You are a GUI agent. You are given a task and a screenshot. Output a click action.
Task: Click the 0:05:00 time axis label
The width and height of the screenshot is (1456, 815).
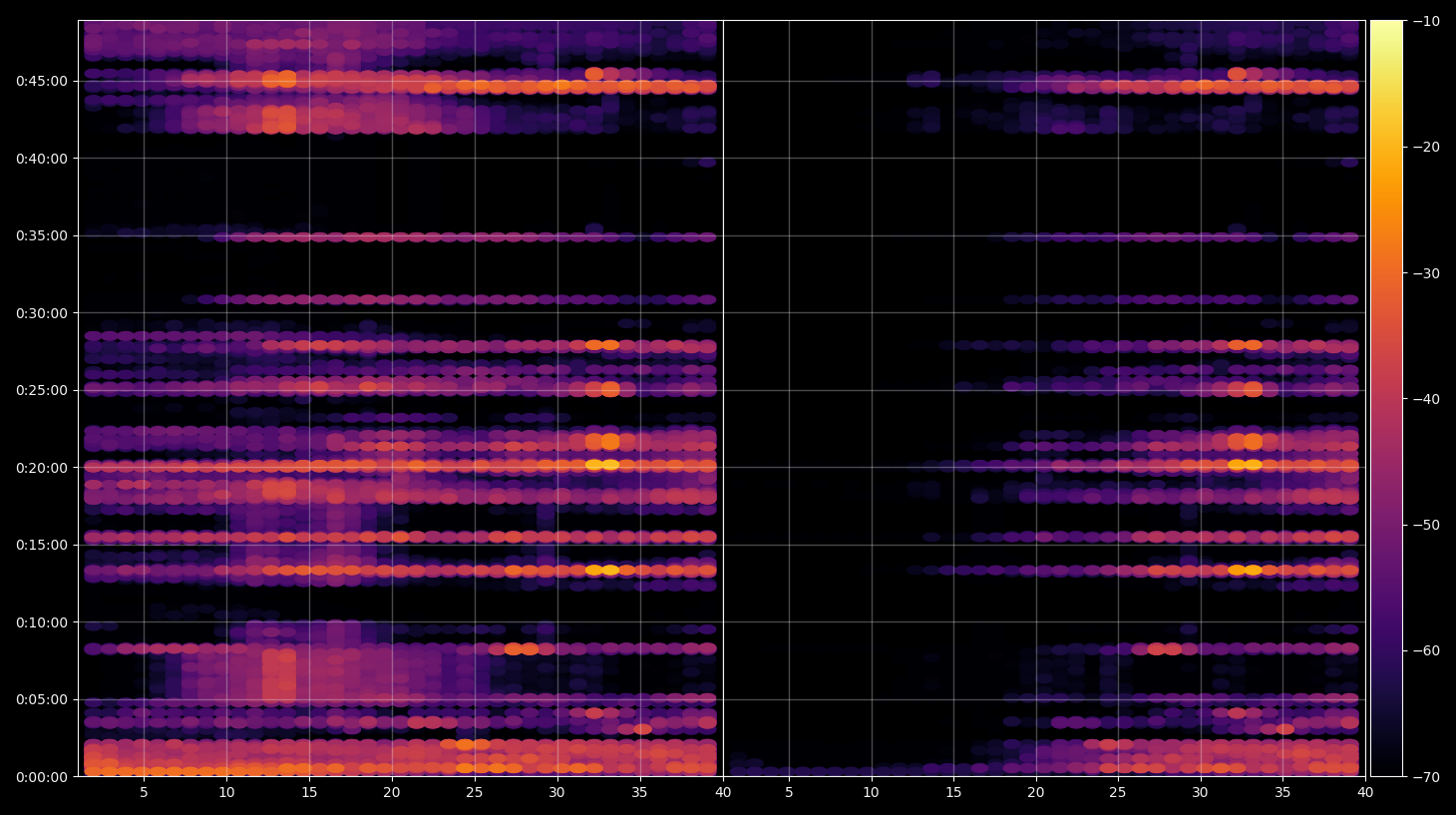point(42,700)
